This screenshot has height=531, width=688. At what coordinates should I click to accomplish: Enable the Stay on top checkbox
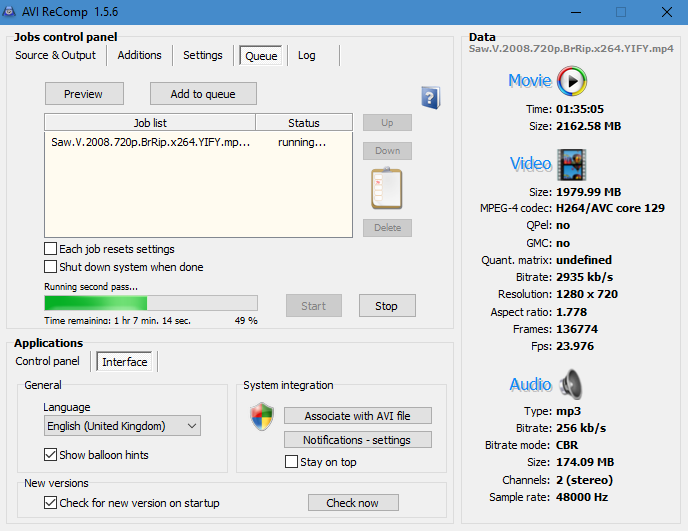[x=291, y=462]
